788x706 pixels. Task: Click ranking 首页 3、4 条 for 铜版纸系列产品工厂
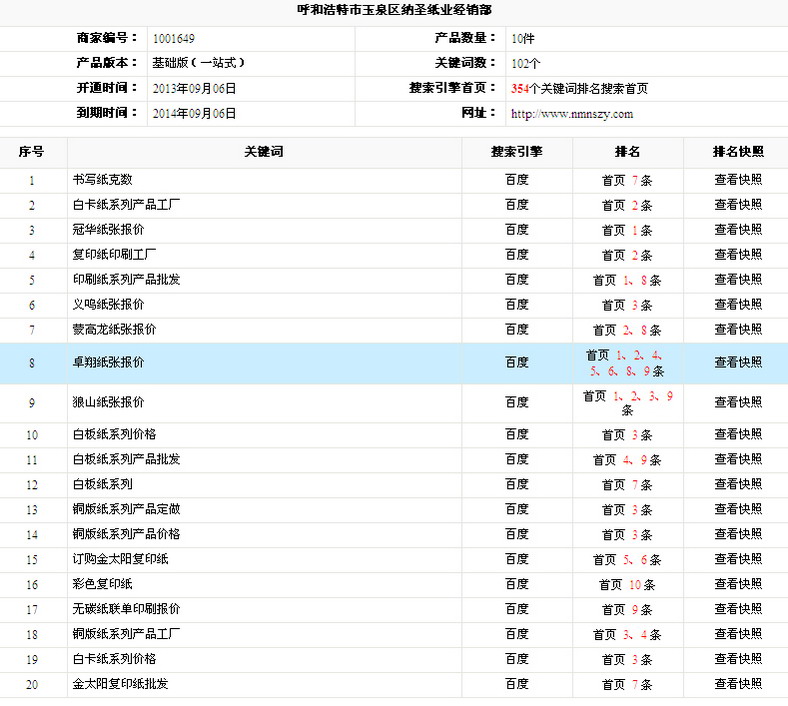[x=627, y=634]
